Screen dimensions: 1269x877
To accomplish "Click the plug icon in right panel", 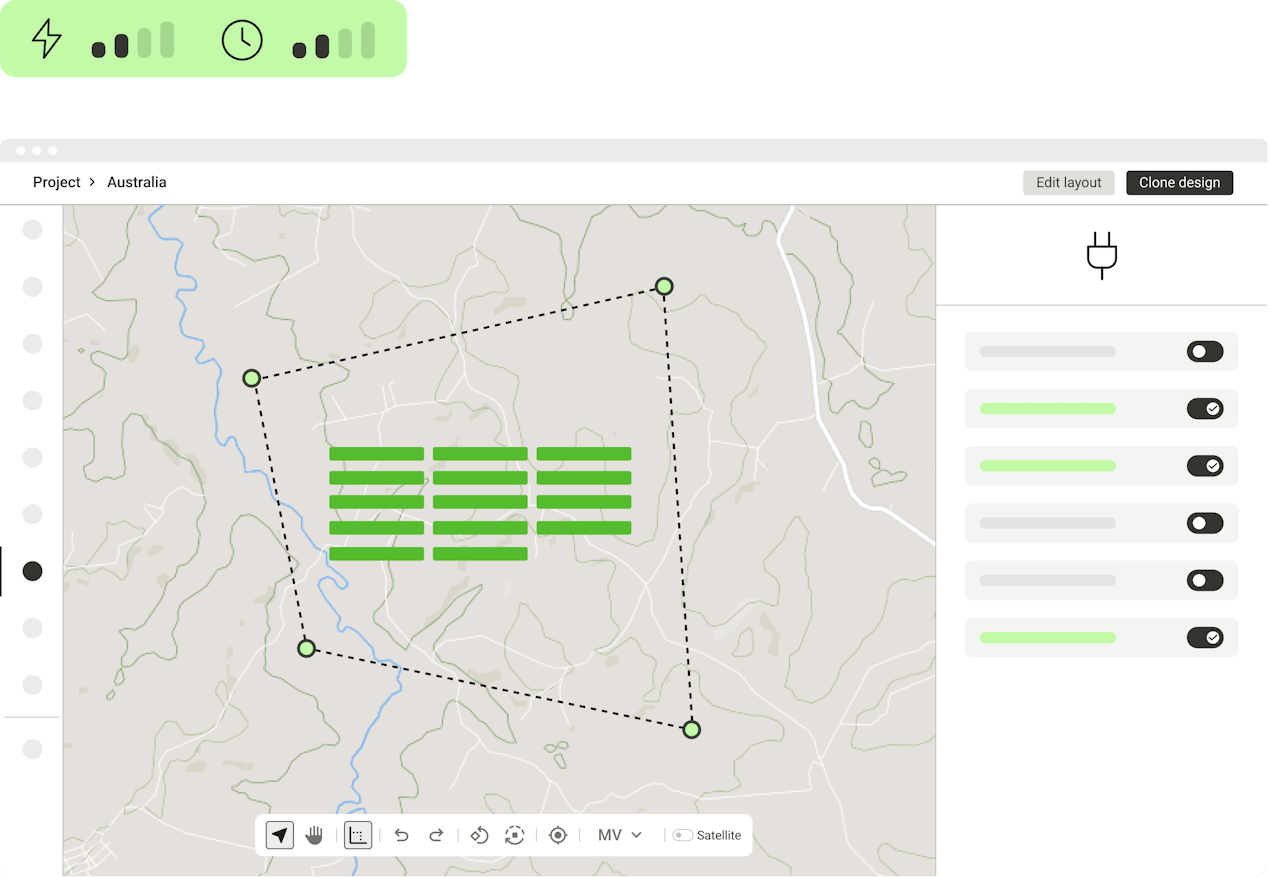I will (x=1102, y=256).
